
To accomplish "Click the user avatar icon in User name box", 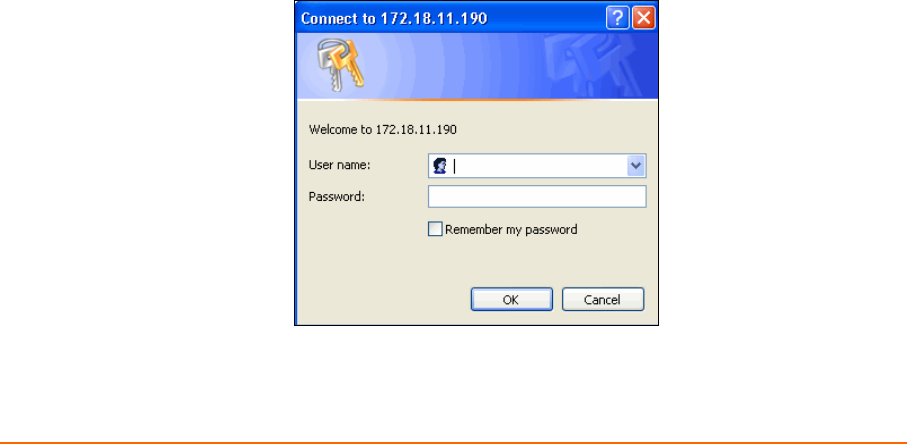I will coord(440,166).
